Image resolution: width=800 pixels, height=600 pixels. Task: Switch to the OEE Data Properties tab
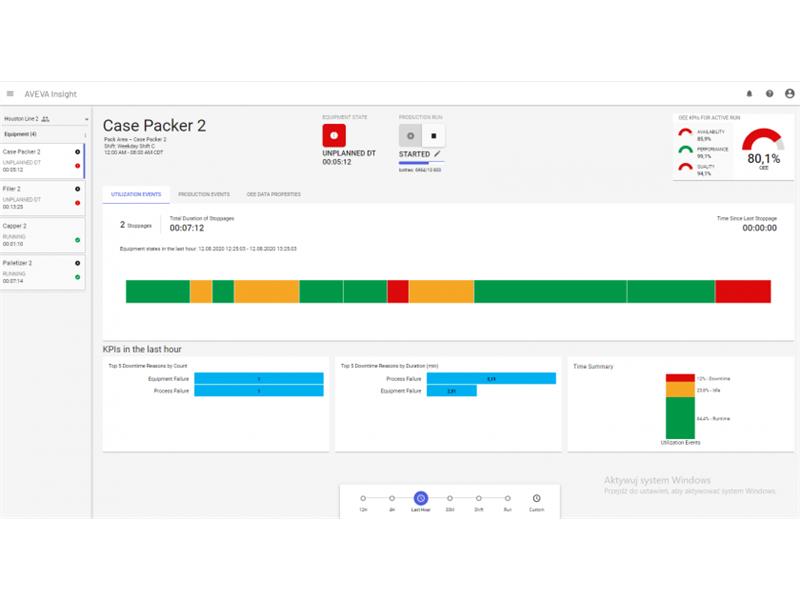pyautogui.click(x=273, y=194)
